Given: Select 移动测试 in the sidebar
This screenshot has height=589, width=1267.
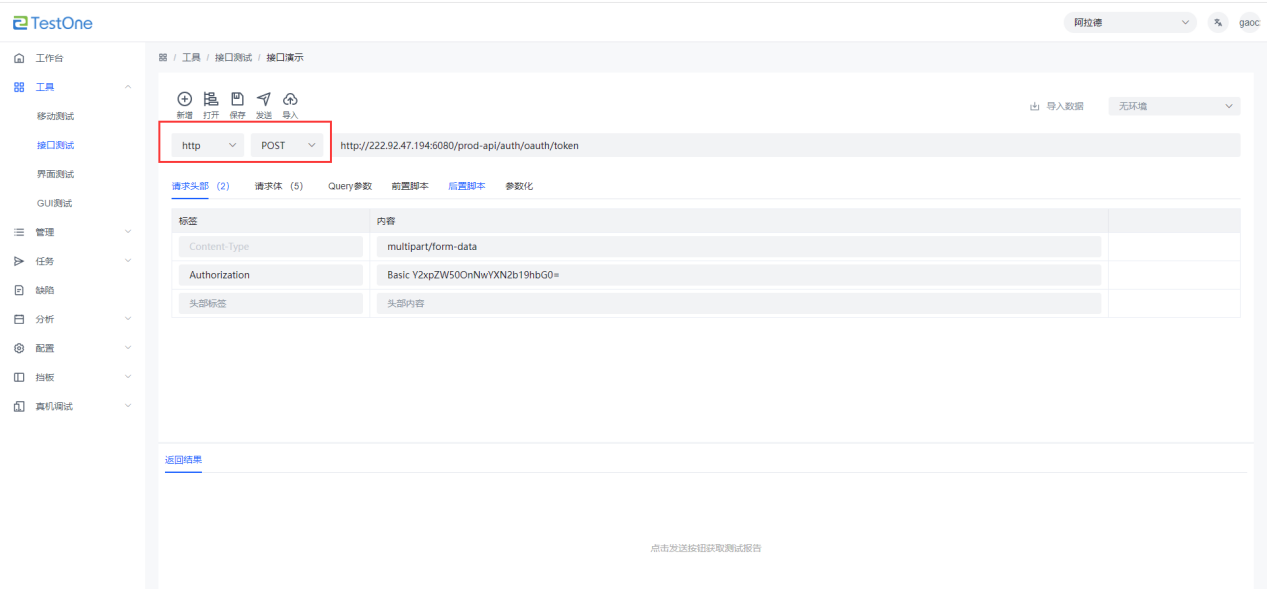Looking at the screenshot, I should tap(55, 116).
